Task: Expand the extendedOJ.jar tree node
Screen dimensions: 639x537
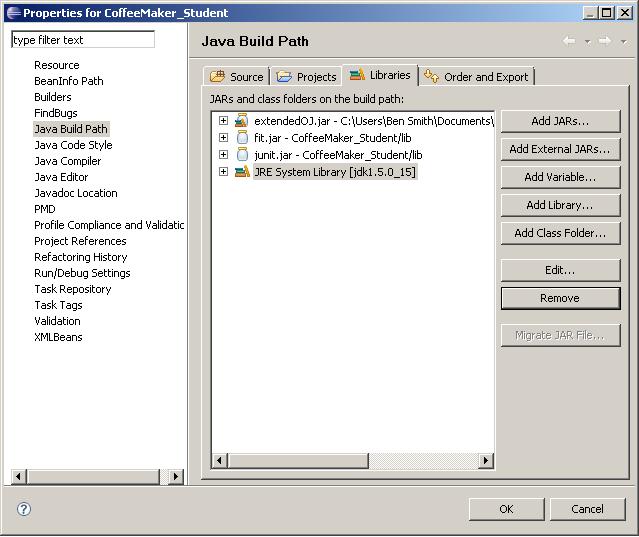Action: [x=223, y=121]
